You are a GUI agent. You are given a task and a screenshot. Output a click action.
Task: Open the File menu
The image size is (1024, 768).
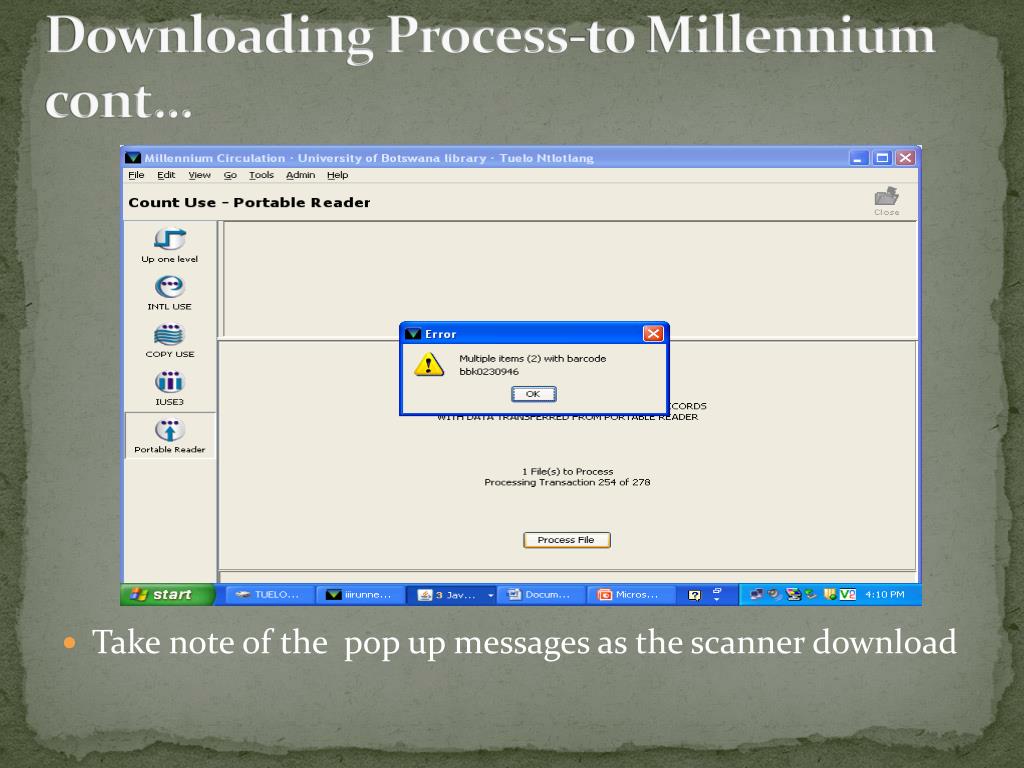click(x=136, y=175)
